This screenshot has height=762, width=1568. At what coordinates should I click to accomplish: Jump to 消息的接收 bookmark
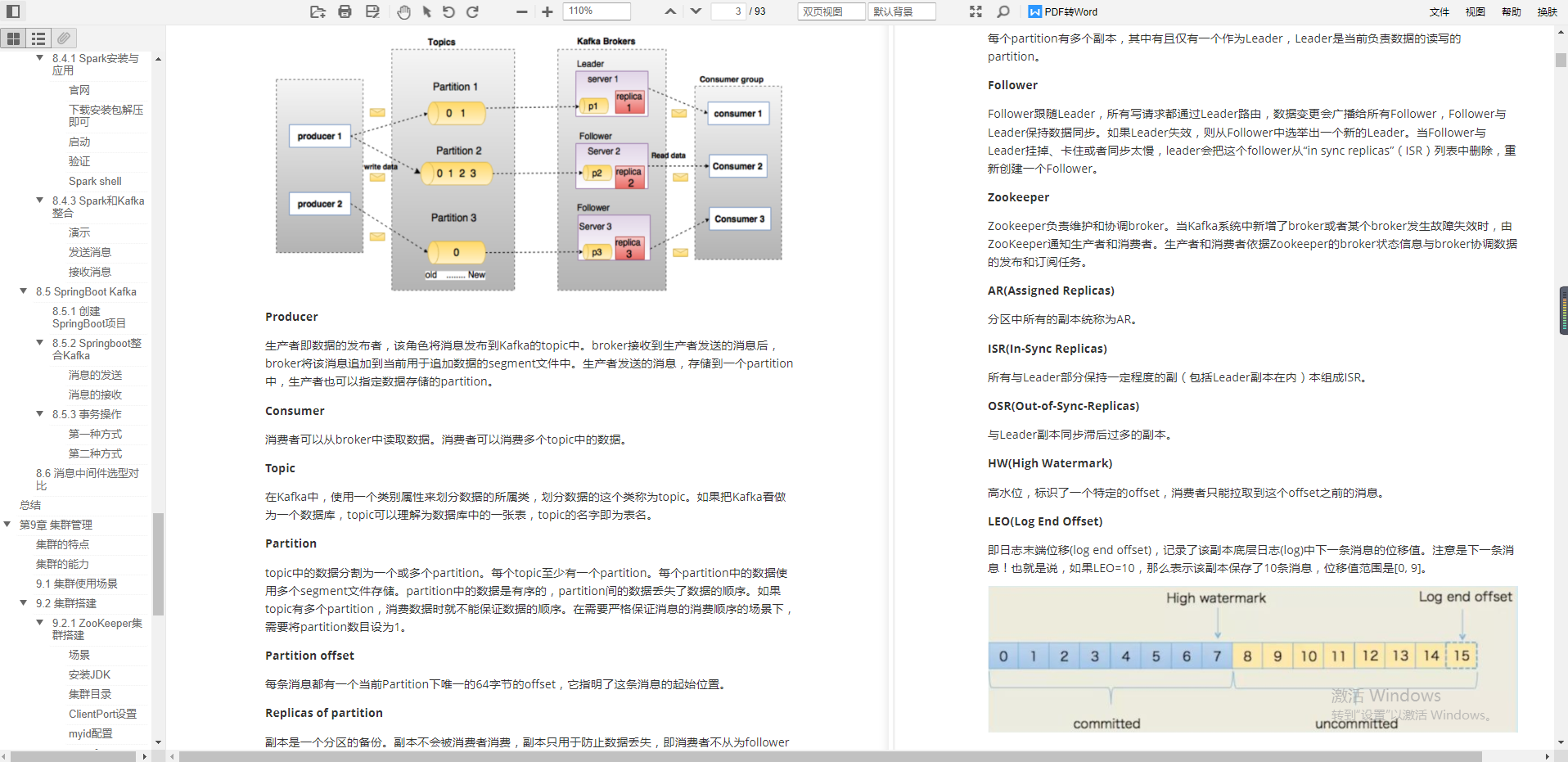pos(96,395)
